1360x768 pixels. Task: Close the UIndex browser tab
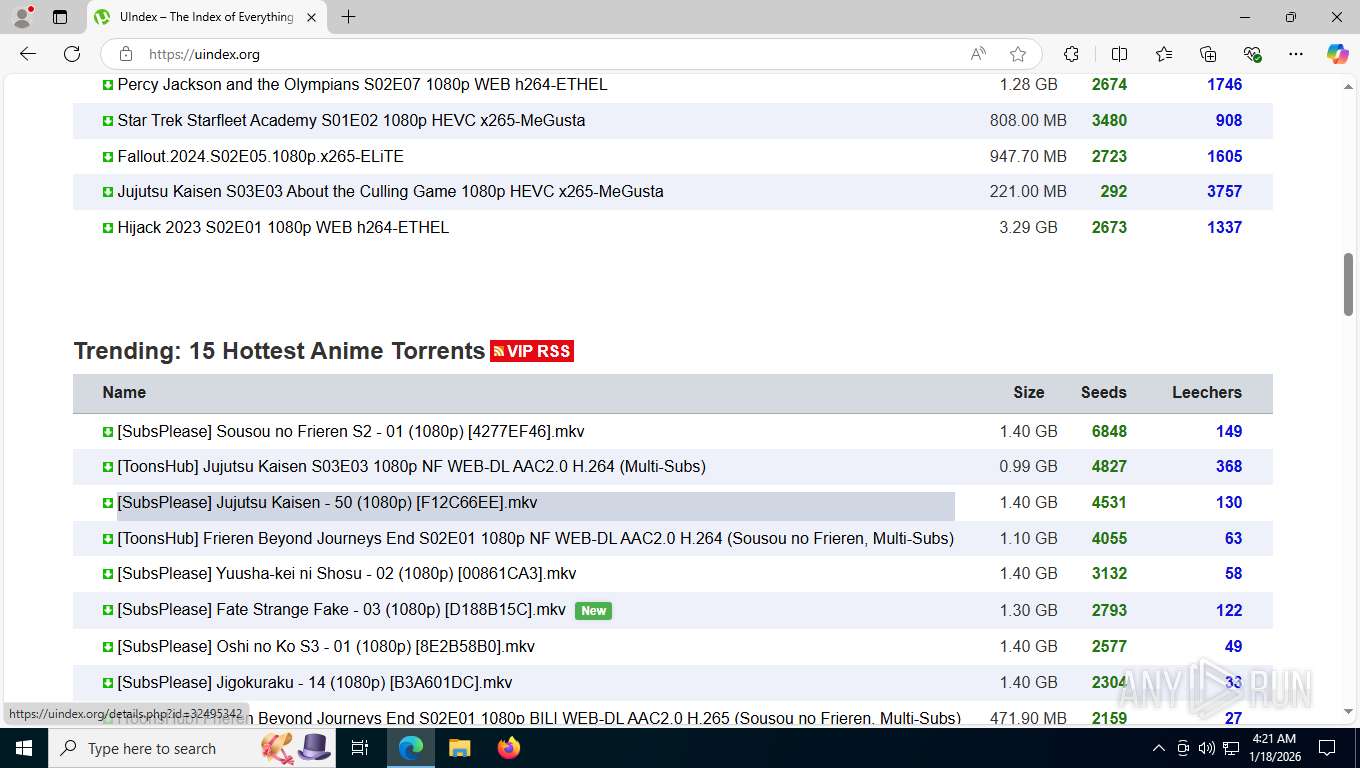(311, 17)
